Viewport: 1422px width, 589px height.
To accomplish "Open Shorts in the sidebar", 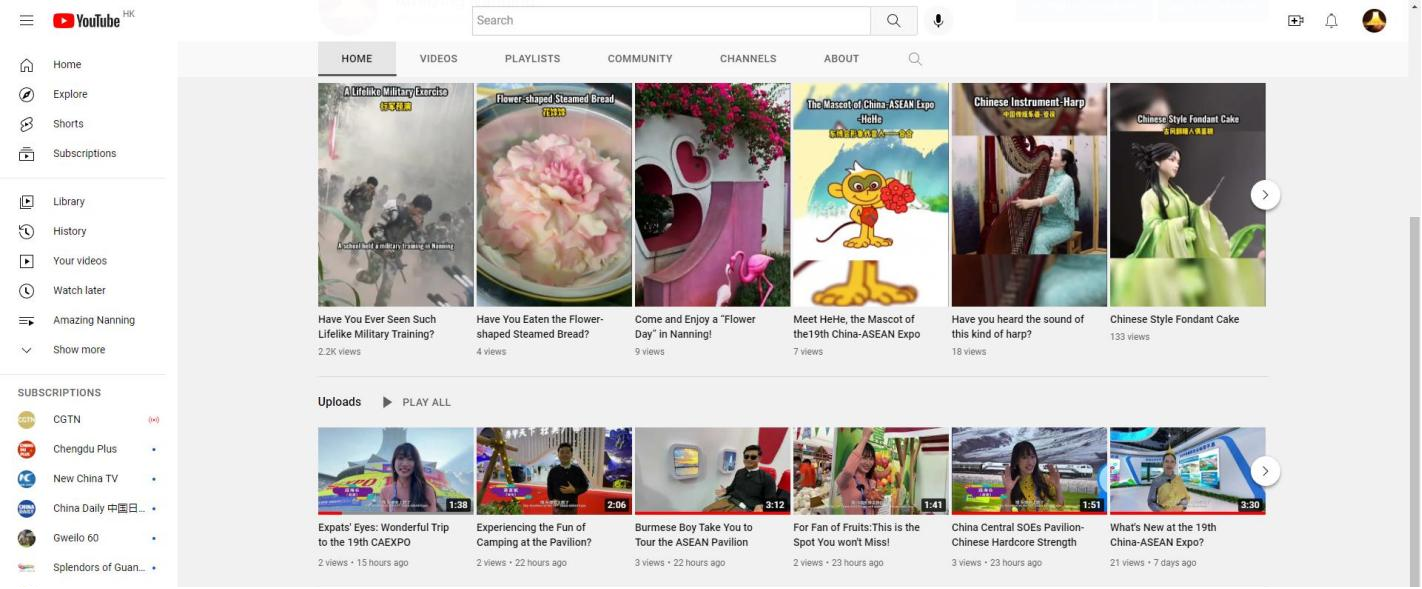I will point(68,124).
